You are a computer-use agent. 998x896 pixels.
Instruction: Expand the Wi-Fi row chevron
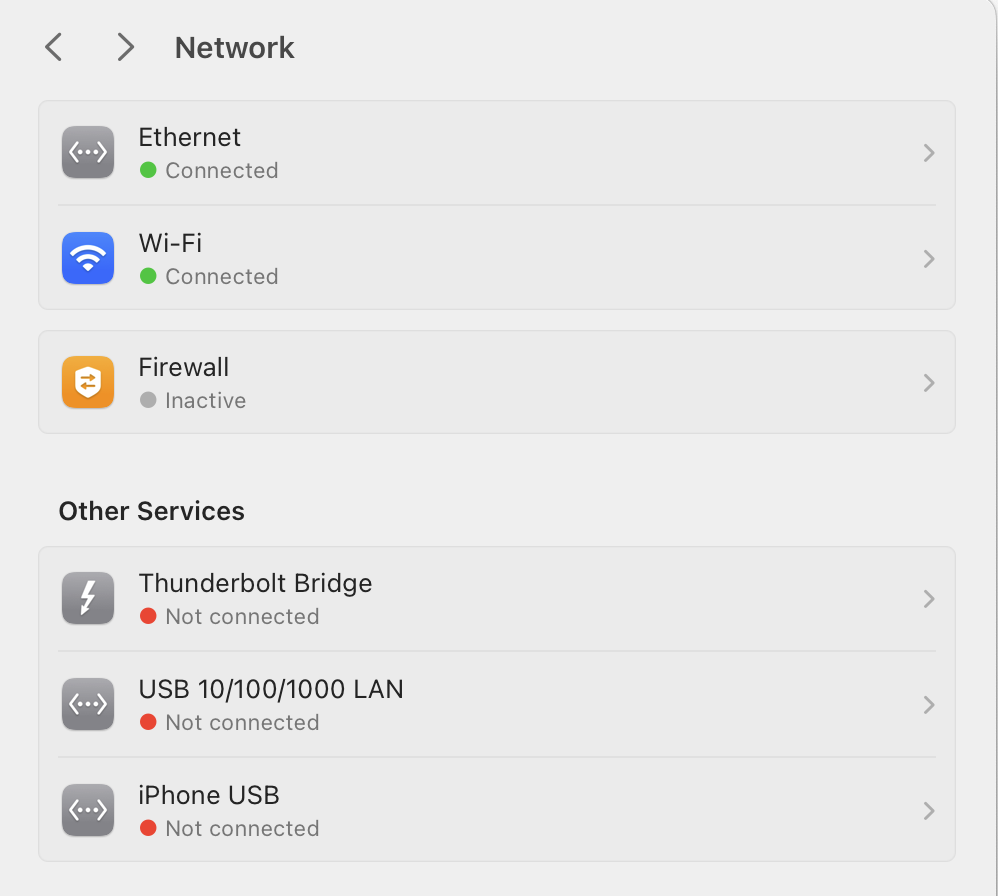pos(928,258)
